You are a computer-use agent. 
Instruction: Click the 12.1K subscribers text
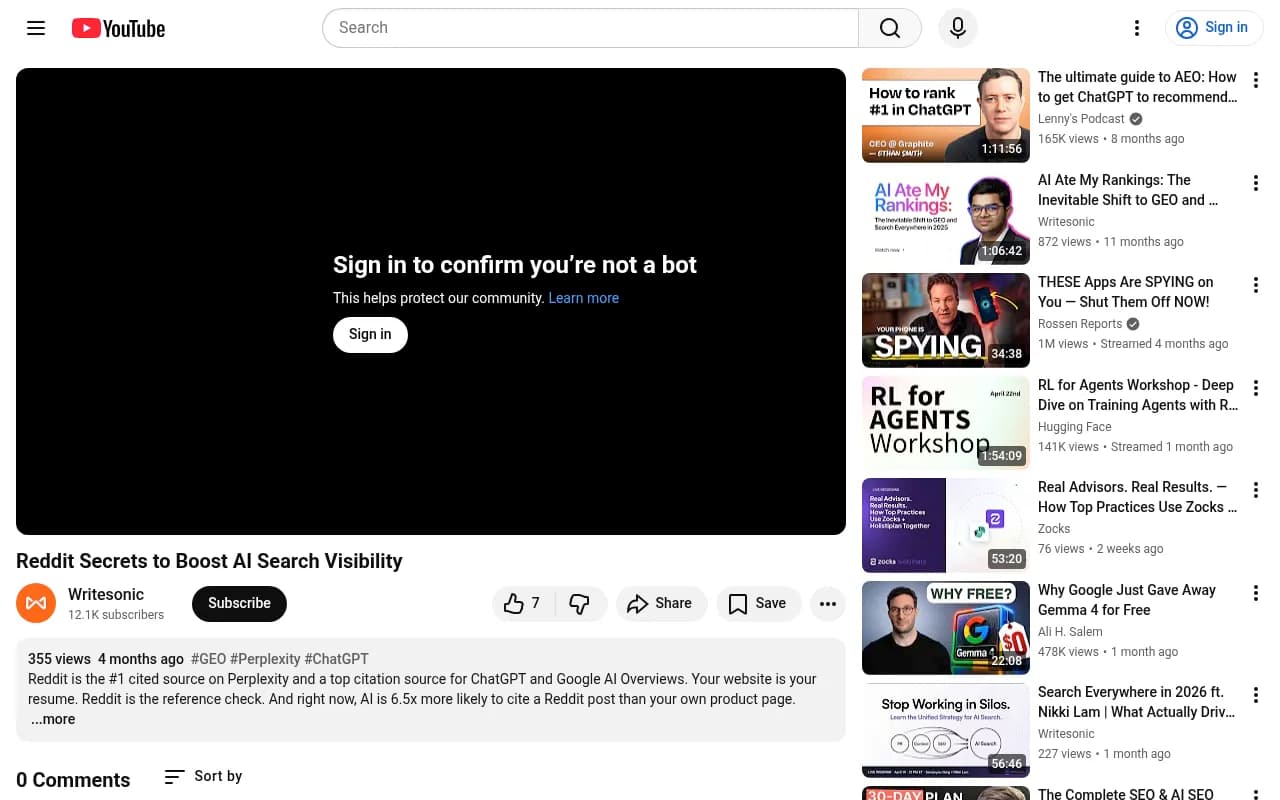[x=116, y=615]
